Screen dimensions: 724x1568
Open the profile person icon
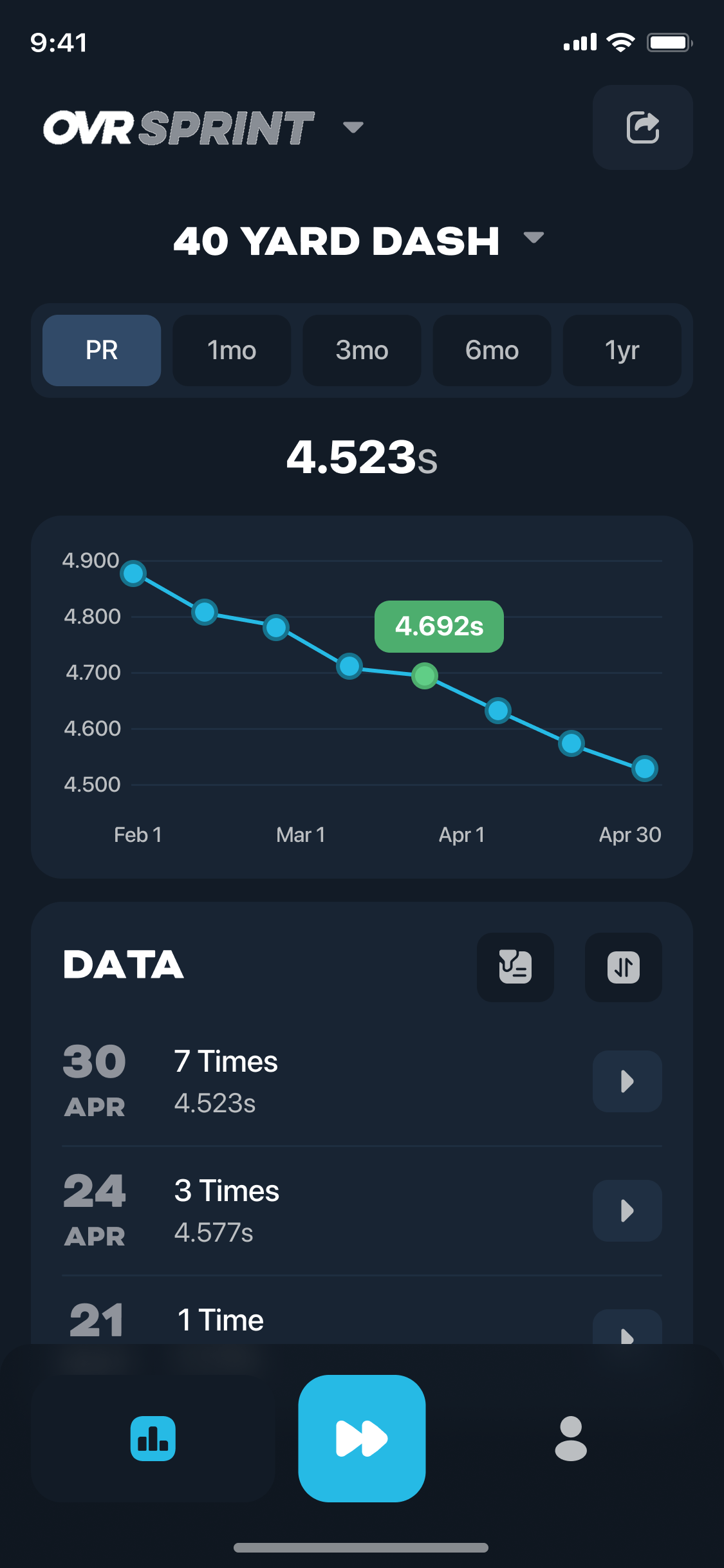tap(570, 1438)
